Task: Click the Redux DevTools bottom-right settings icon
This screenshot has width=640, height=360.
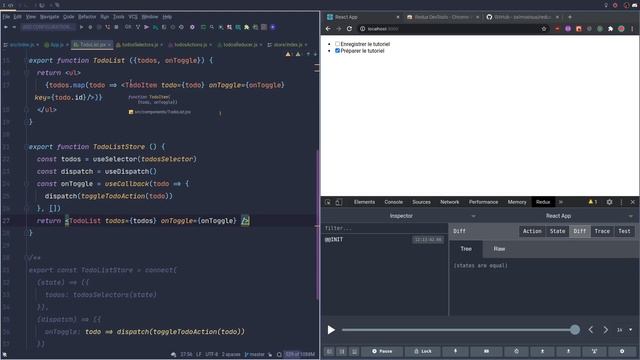Action: (622, 351)
